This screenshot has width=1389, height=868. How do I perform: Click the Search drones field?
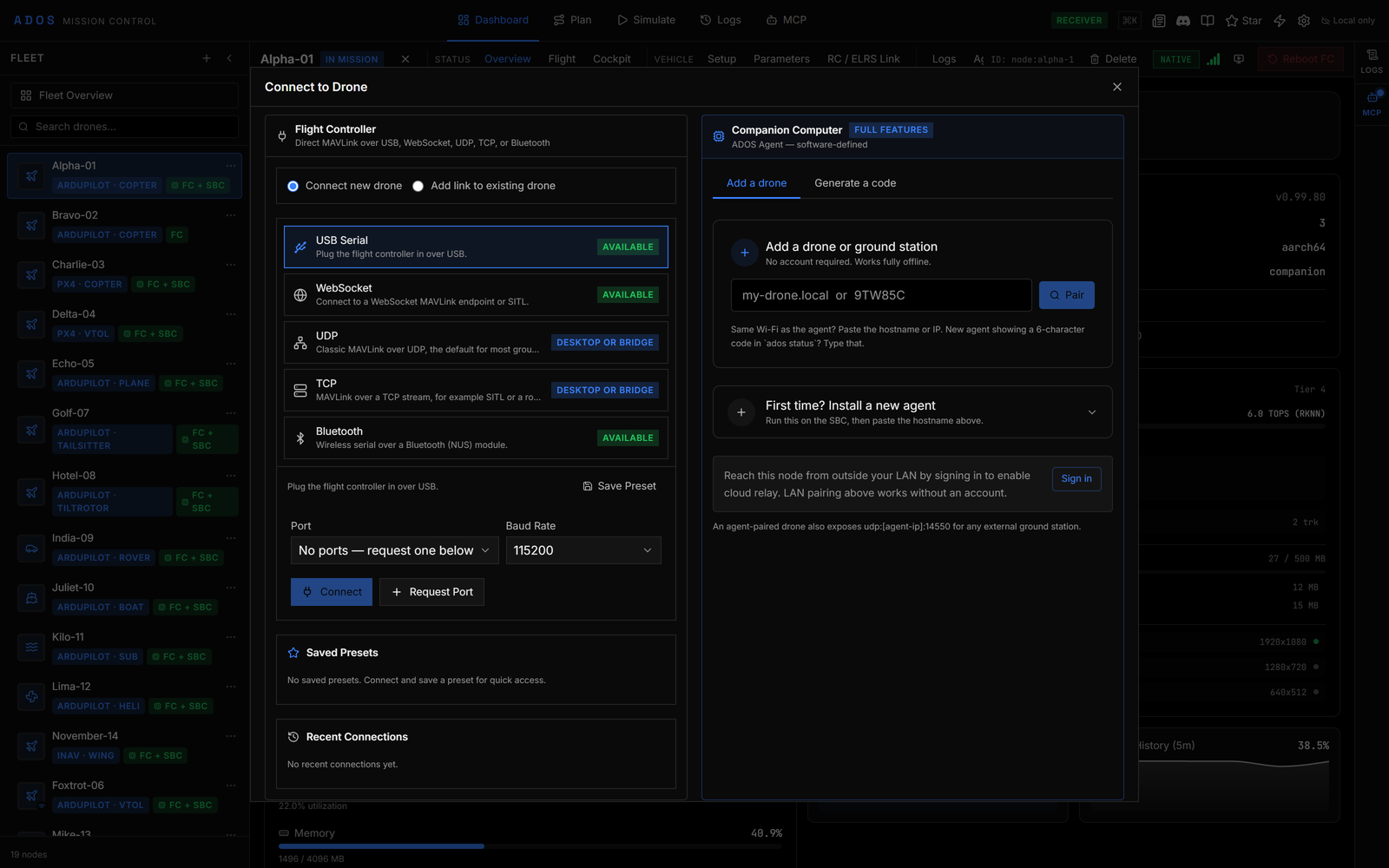click(124, 127)
